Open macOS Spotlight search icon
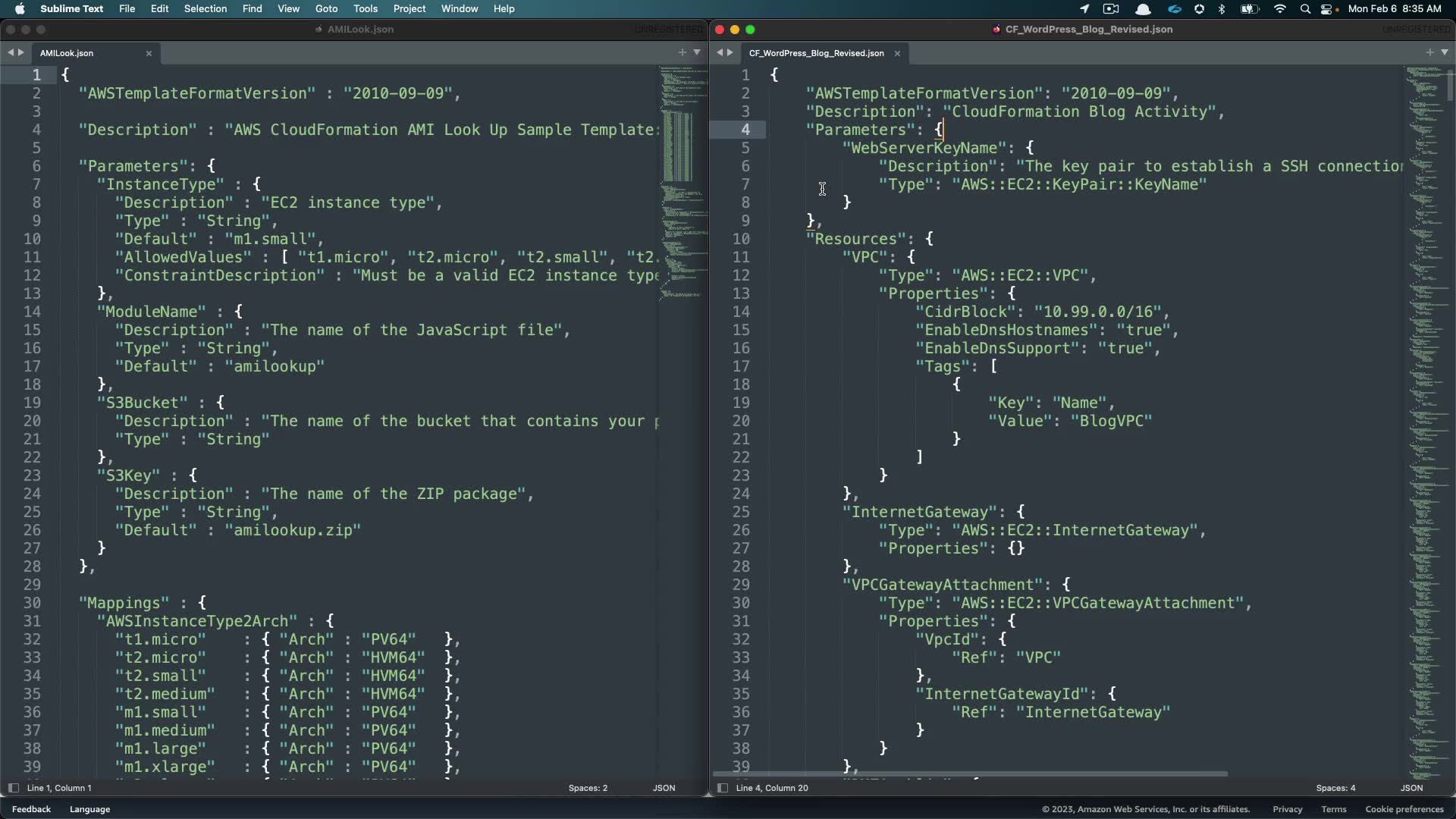1456x819 pixels. coord(1304,9)
